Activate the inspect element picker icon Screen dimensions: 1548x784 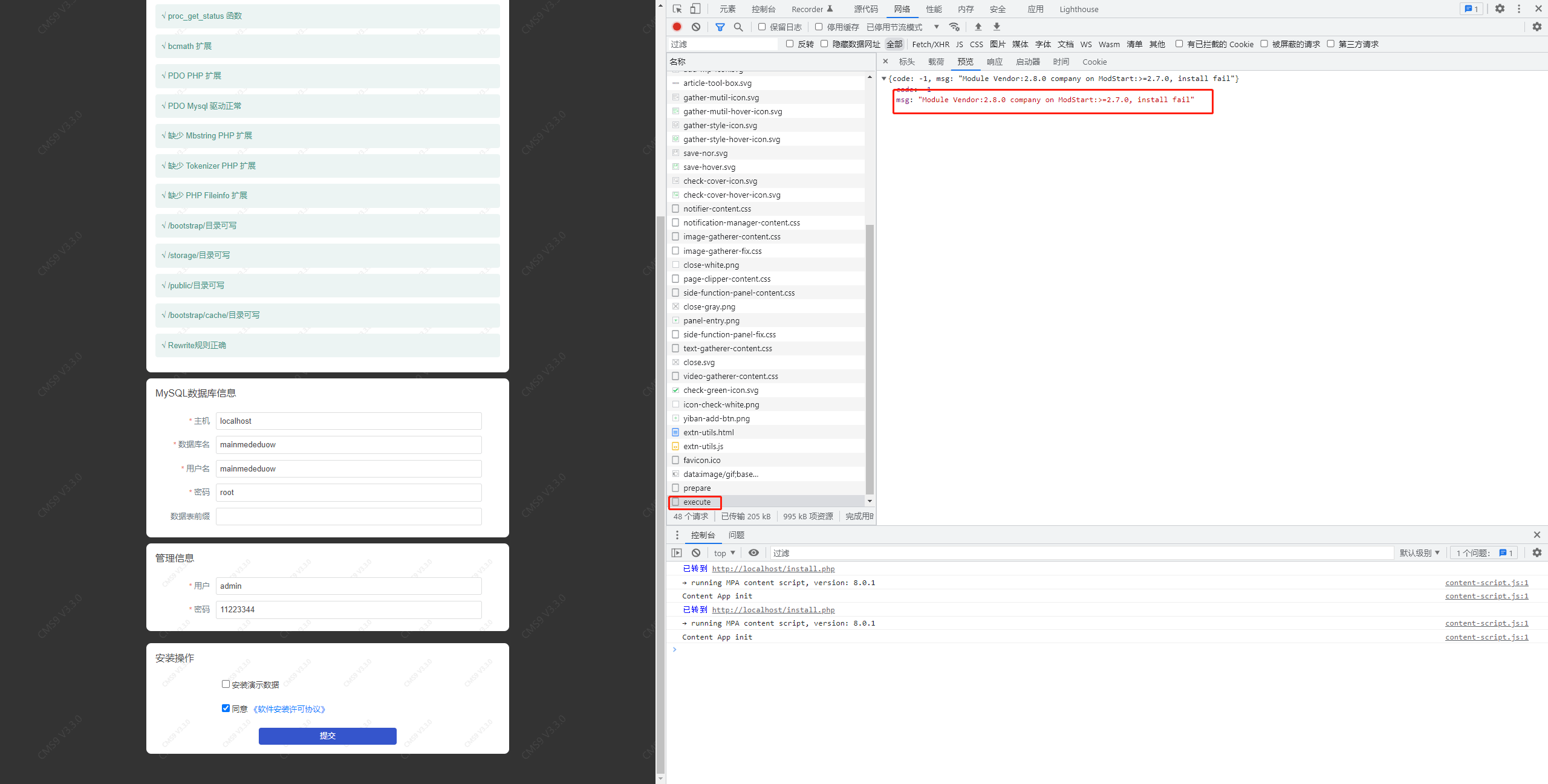click(677, 9)
